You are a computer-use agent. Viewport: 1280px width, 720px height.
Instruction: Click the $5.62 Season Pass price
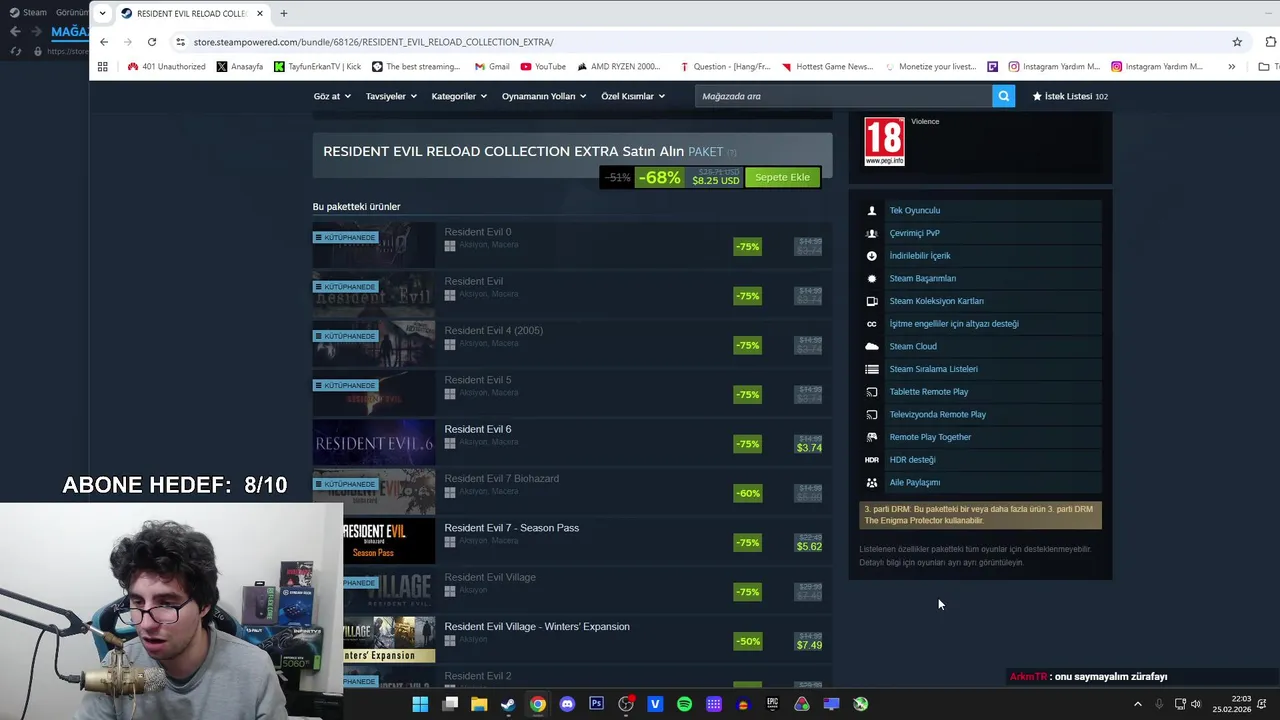[809, 547]
